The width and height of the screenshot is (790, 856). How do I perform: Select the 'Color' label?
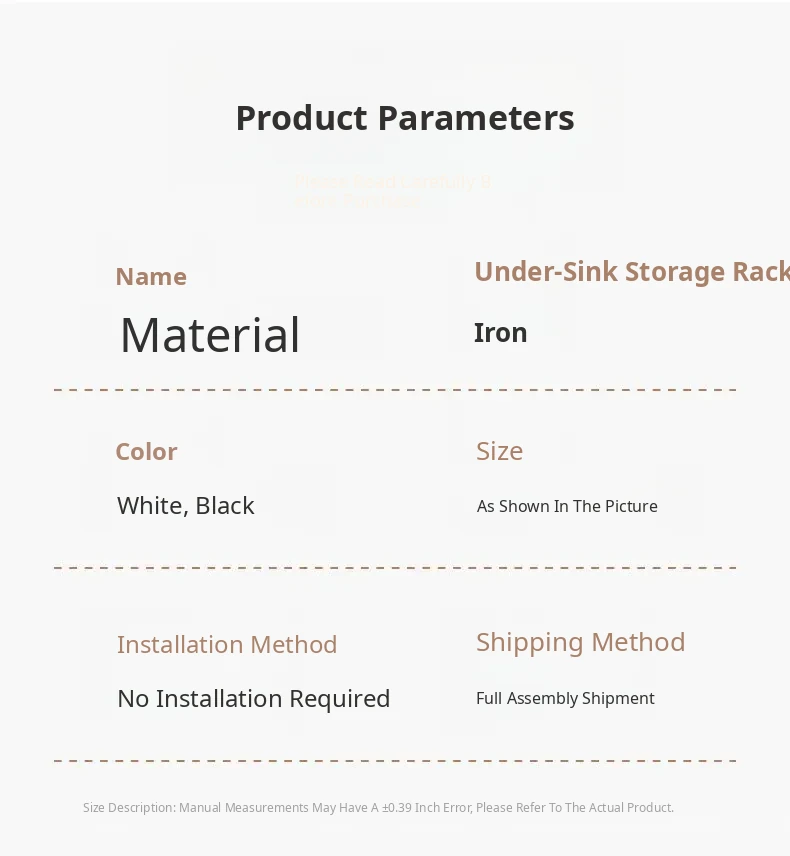pyautogui.click(x=146, y=452)
